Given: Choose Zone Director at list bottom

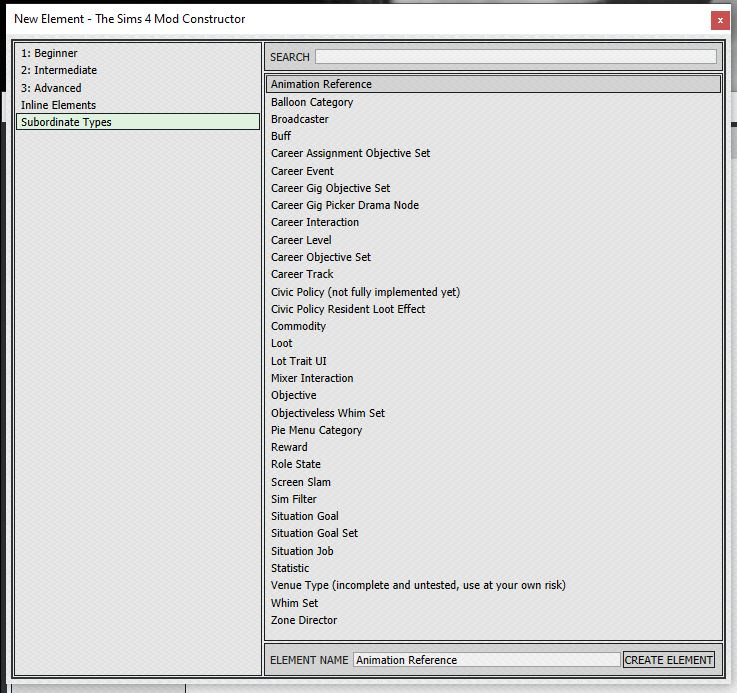Looking at the screenshot, I should [303, 620].
